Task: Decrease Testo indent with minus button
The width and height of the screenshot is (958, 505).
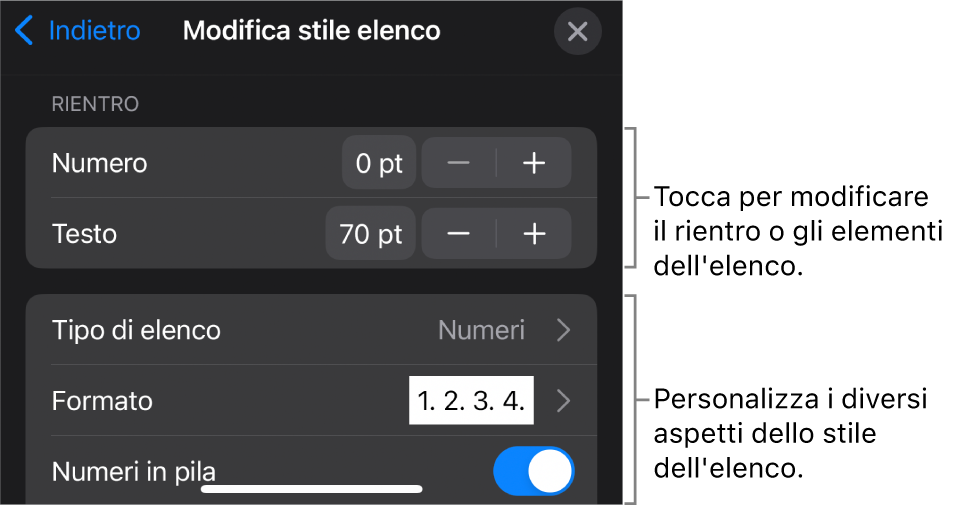Action: [459, 234]
